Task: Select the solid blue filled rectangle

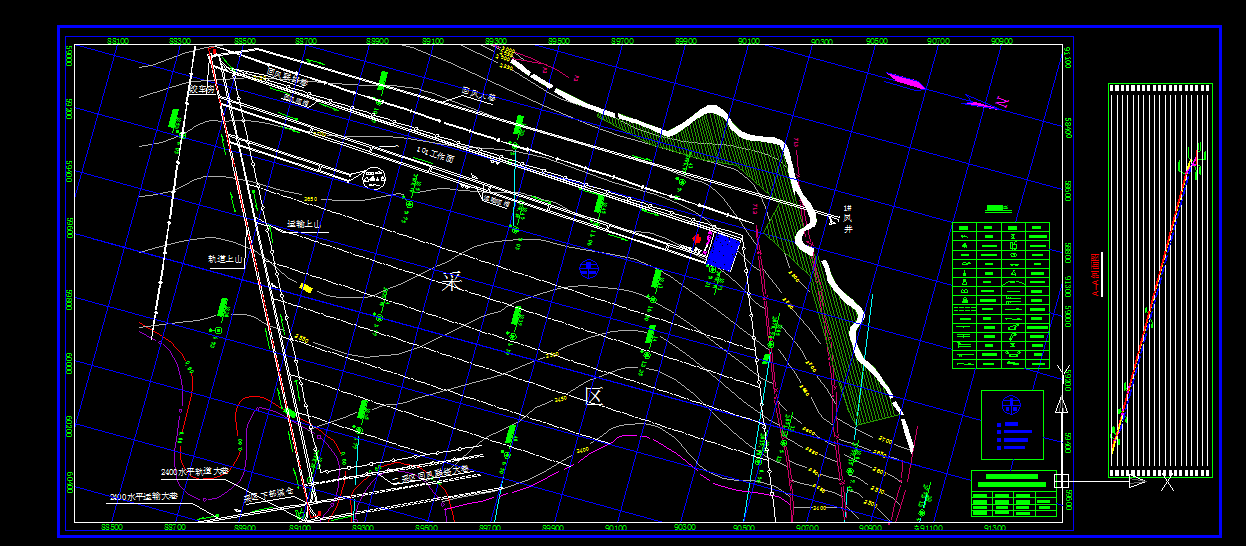Action: 723,251
